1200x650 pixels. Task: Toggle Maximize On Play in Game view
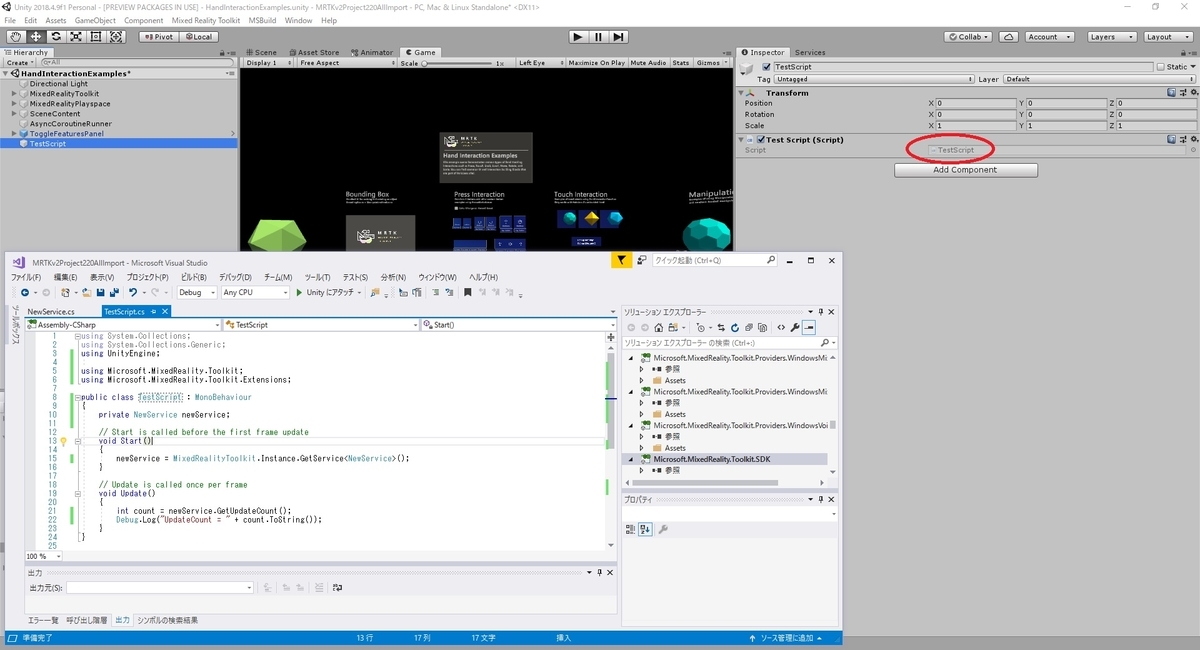[596, 63]
